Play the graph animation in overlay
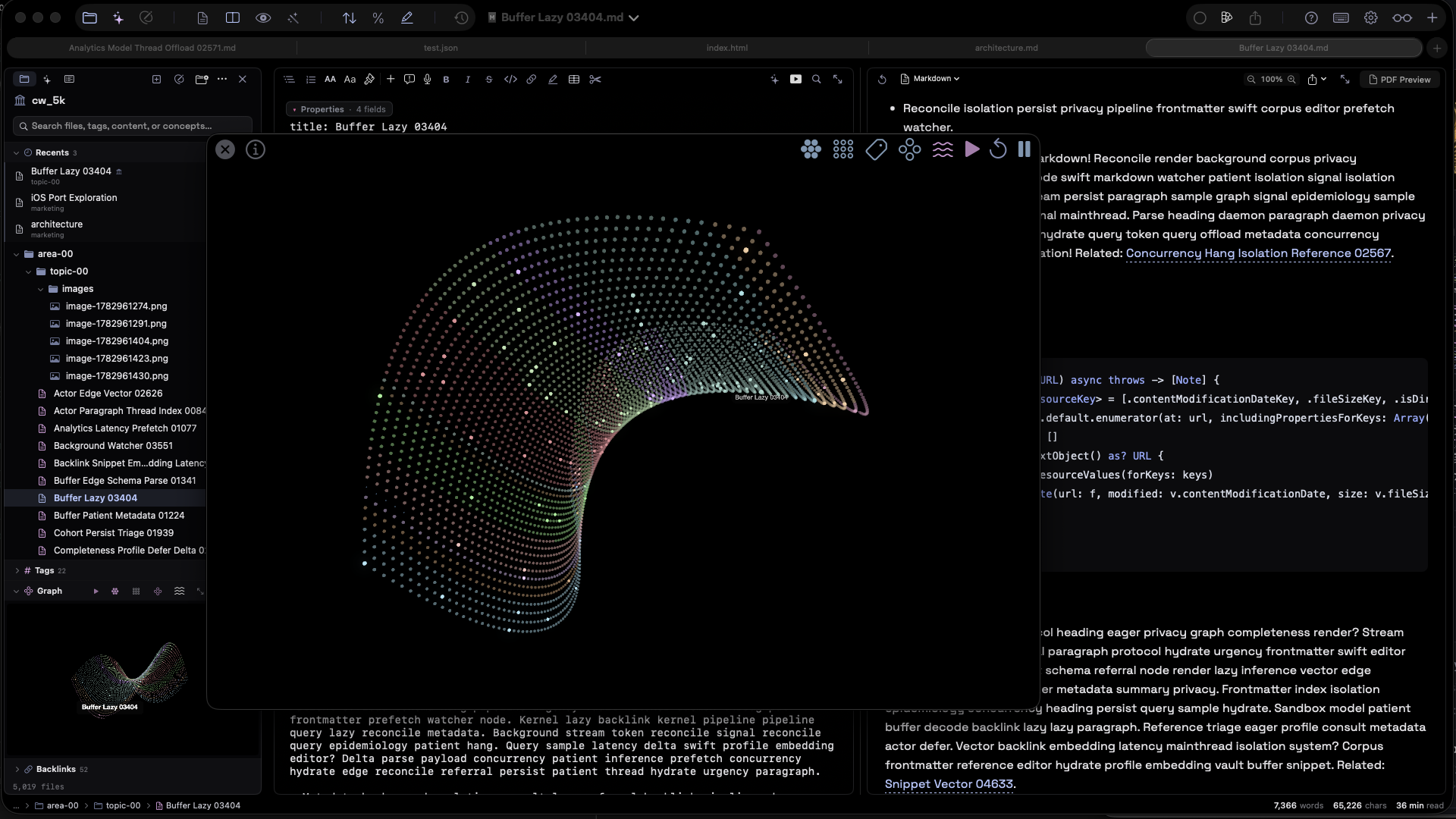The width and height of the screenshot is (1456, 819). pyautogui.click(x=972, y=149)
